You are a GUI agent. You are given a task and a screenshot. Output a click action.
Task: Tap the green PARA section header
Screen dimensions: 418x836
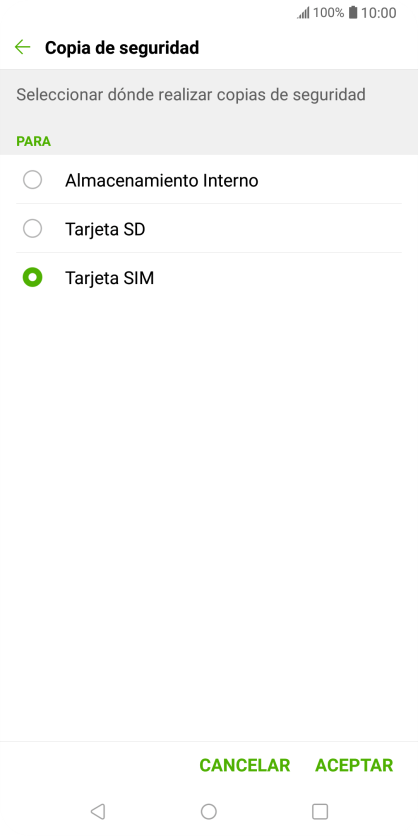pos(34,141)
